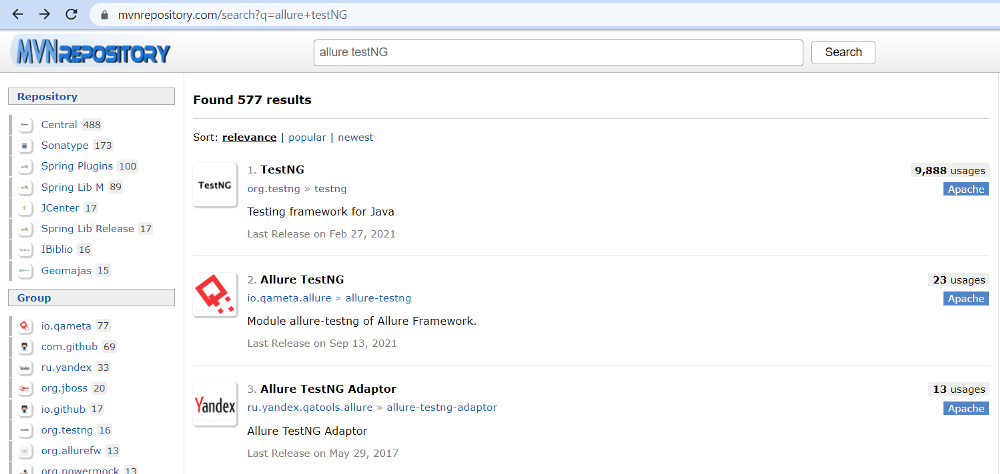Click Apache license tag for Allure TestNG Adaptor
The width and height of the screenshot is (1000, 474).
click(x=966, y=408)
